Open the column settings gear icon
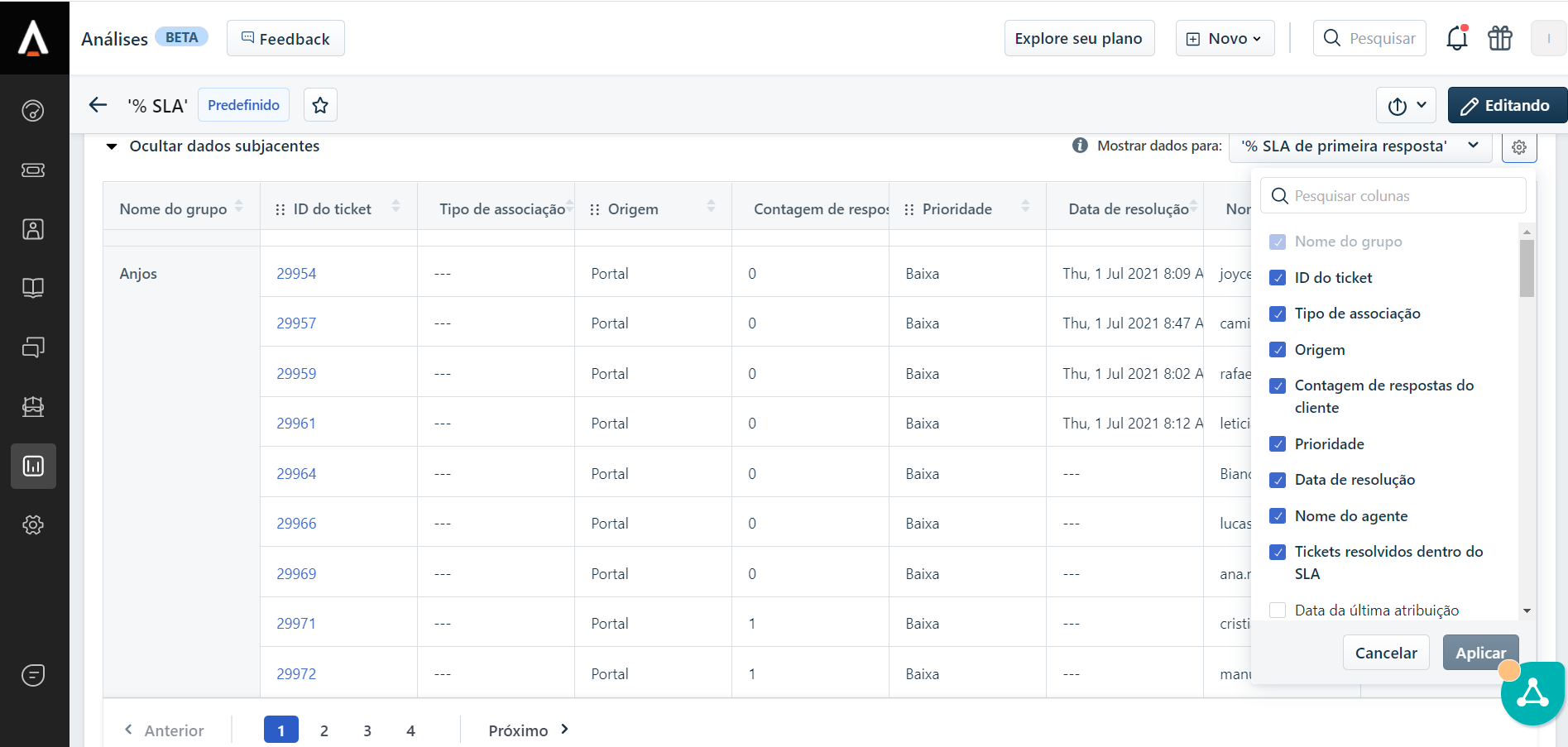Viewport: 1568px width, 747px height. tap(1518, 147)
